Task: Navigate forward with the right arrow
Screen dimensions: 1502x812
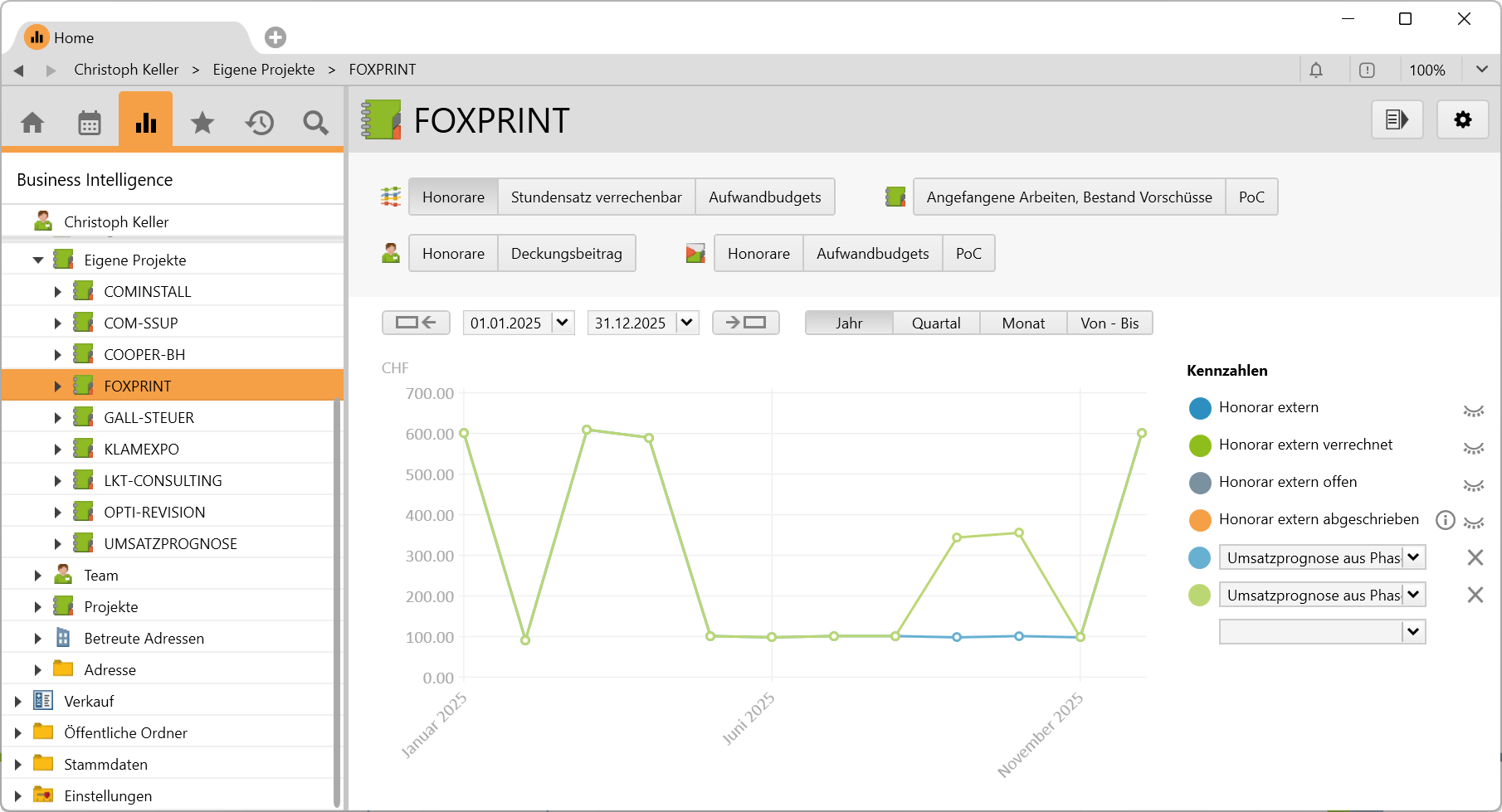Action: coord(51,71)
